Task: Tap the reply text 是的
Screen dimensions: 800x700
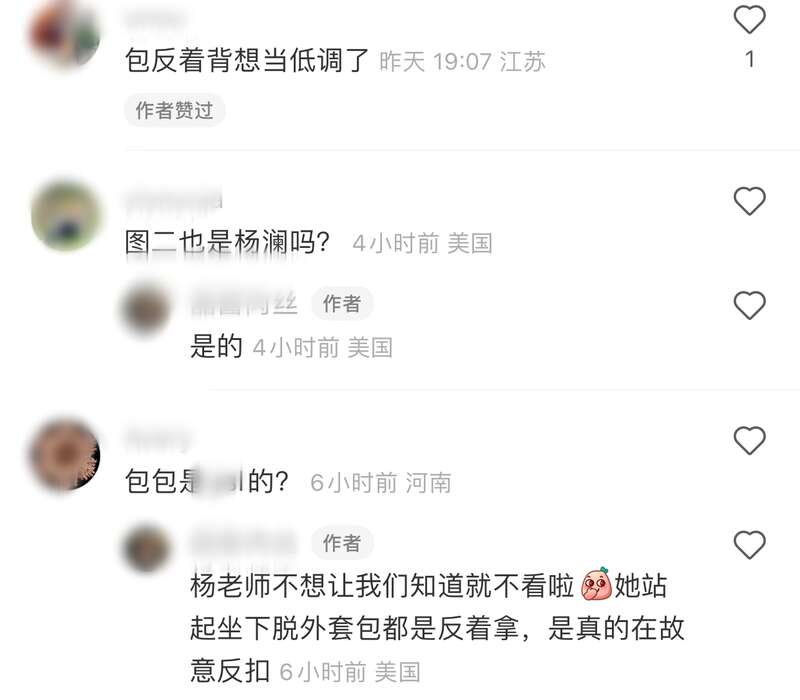Action: (x=216, y=347)
